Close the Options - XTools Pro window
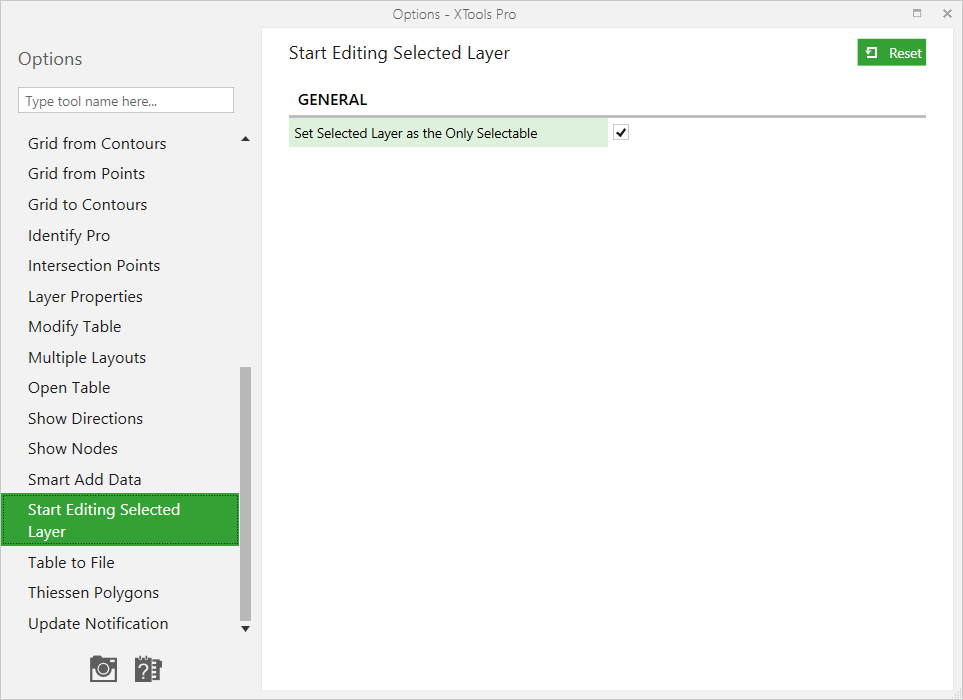Viewport: 963px width, 700px height. 947,13
